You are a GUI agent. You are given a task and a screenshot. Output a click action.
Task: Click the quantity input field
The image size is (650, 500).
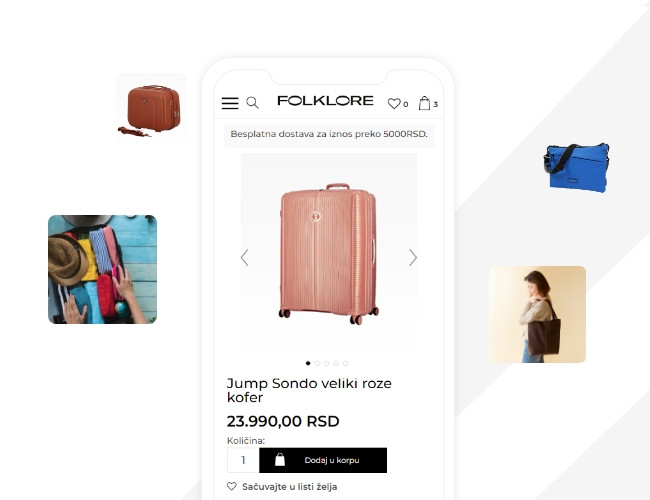[x=243, y=460]
